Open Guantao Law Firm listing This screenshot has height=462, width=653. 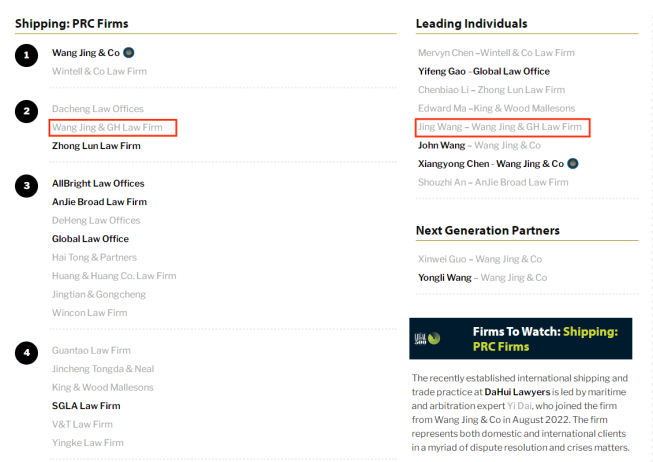91,350
